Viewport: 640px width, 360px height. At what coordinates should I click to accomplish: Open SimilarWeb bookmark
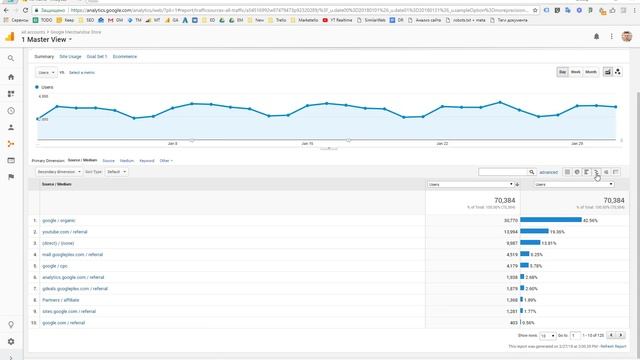click(371, 20)
